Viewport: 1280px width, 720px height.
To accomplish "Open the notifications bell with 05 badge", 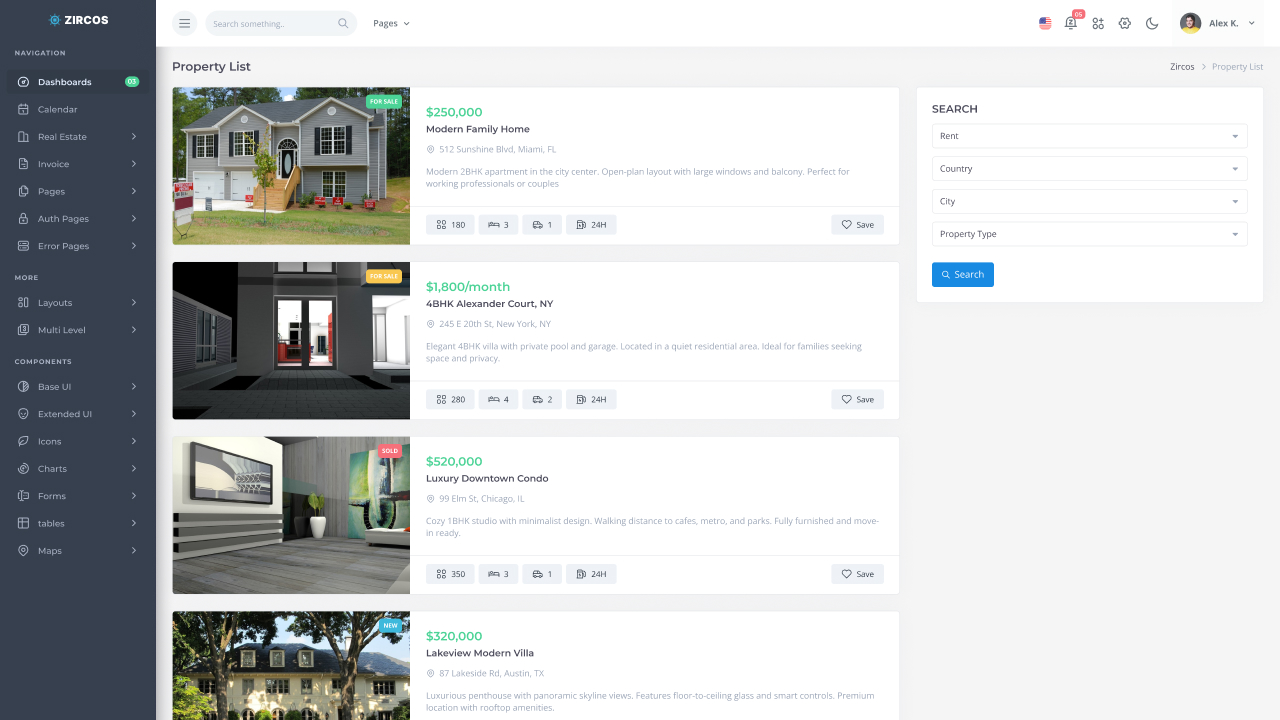I will [1071, 22].
